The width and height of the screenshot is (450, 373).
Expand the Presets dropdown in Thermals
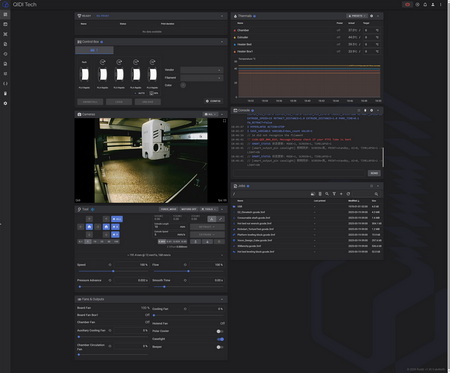357,16
